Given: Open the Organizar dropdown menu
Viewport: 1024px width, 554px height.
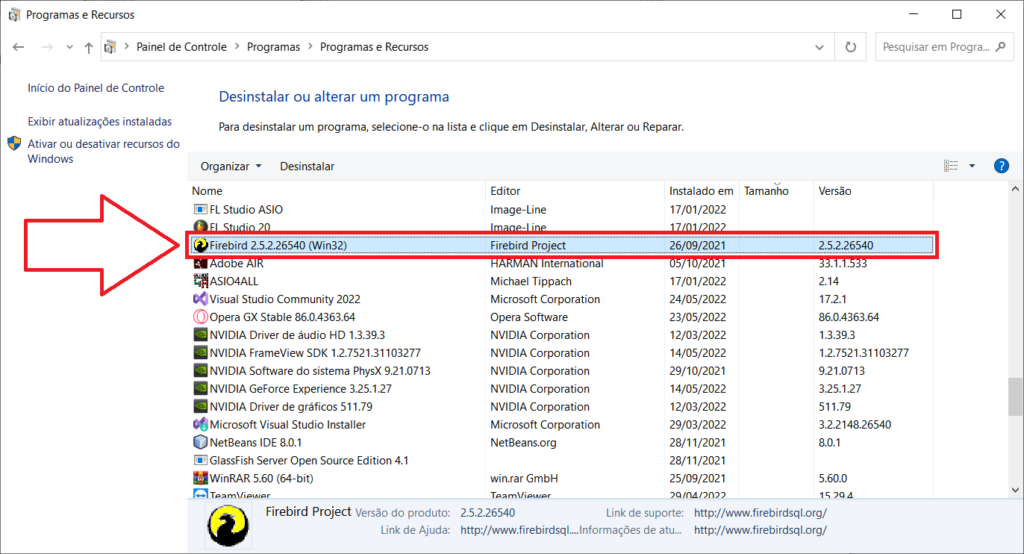Looking at the screenshot, I should click(230, 166).
